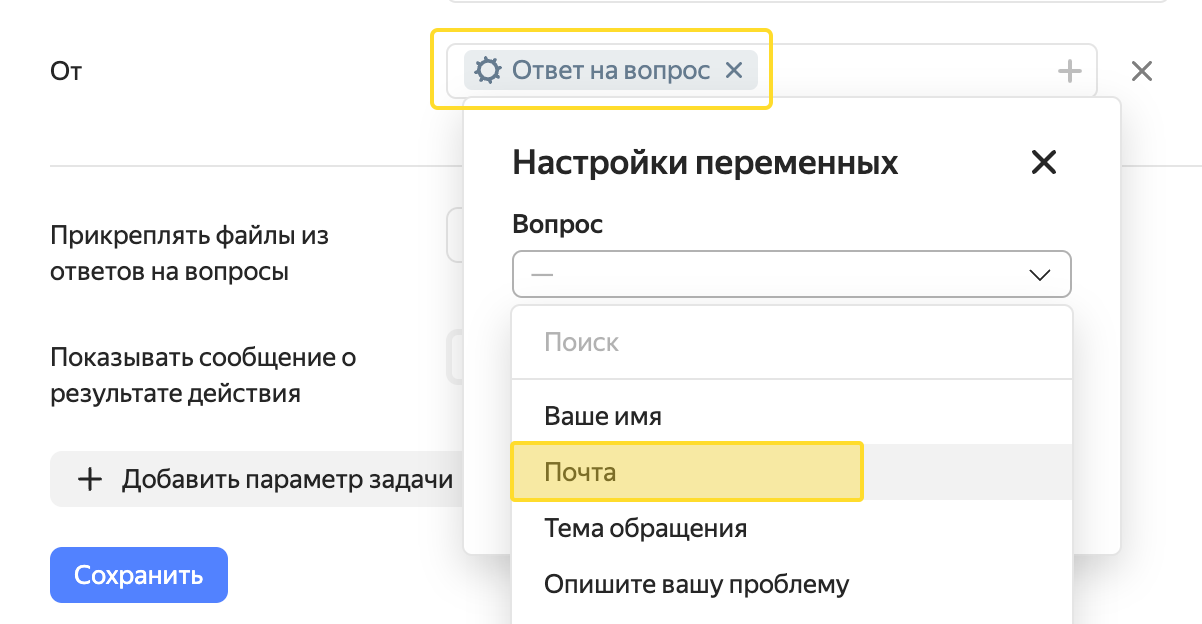Select the Ваше имя option
Image resolution: width=1202 pixels, height=624 pixels.
pos(602,416)
